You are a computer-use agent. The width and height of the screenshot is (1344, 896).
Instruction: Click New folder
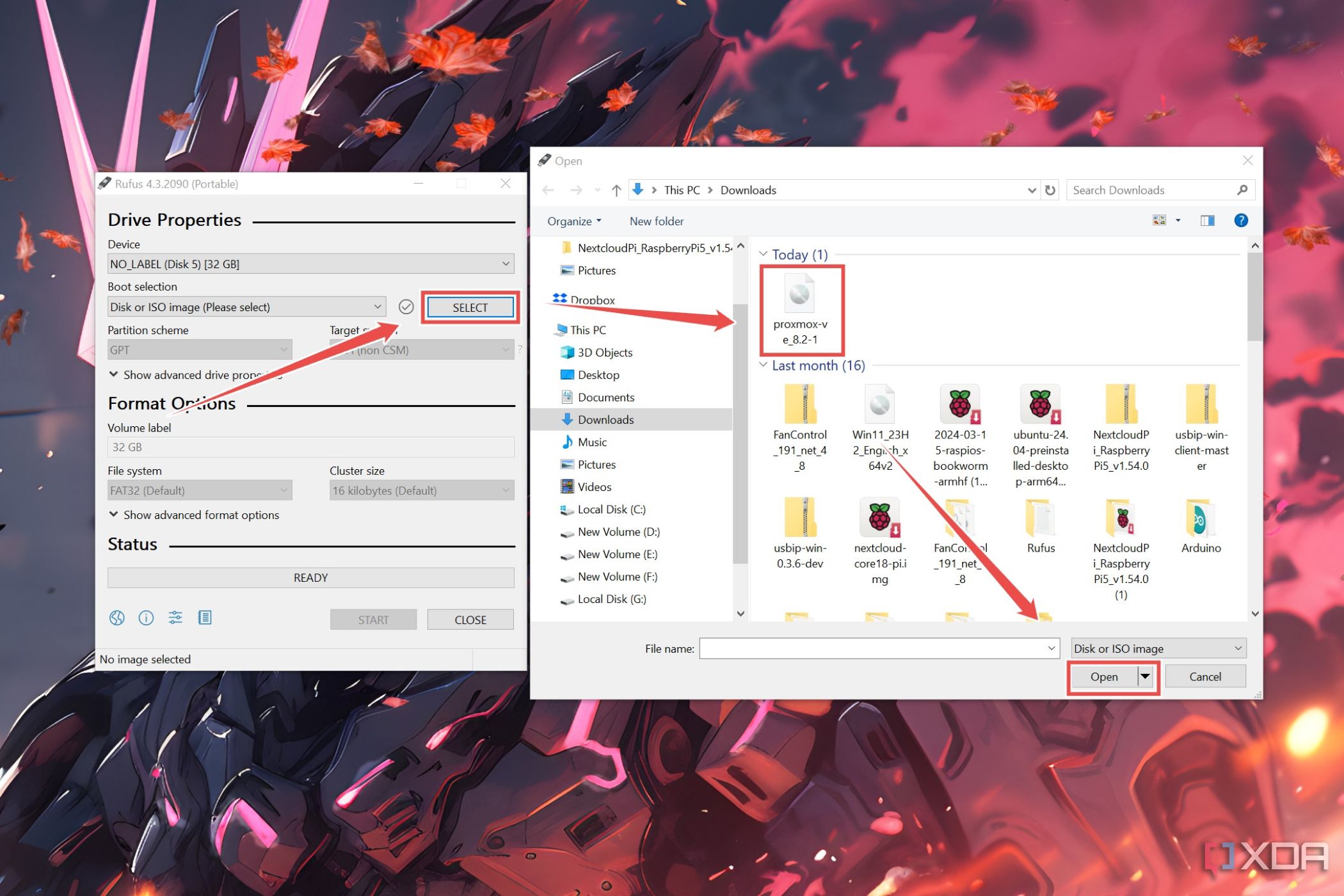point(657,221)
